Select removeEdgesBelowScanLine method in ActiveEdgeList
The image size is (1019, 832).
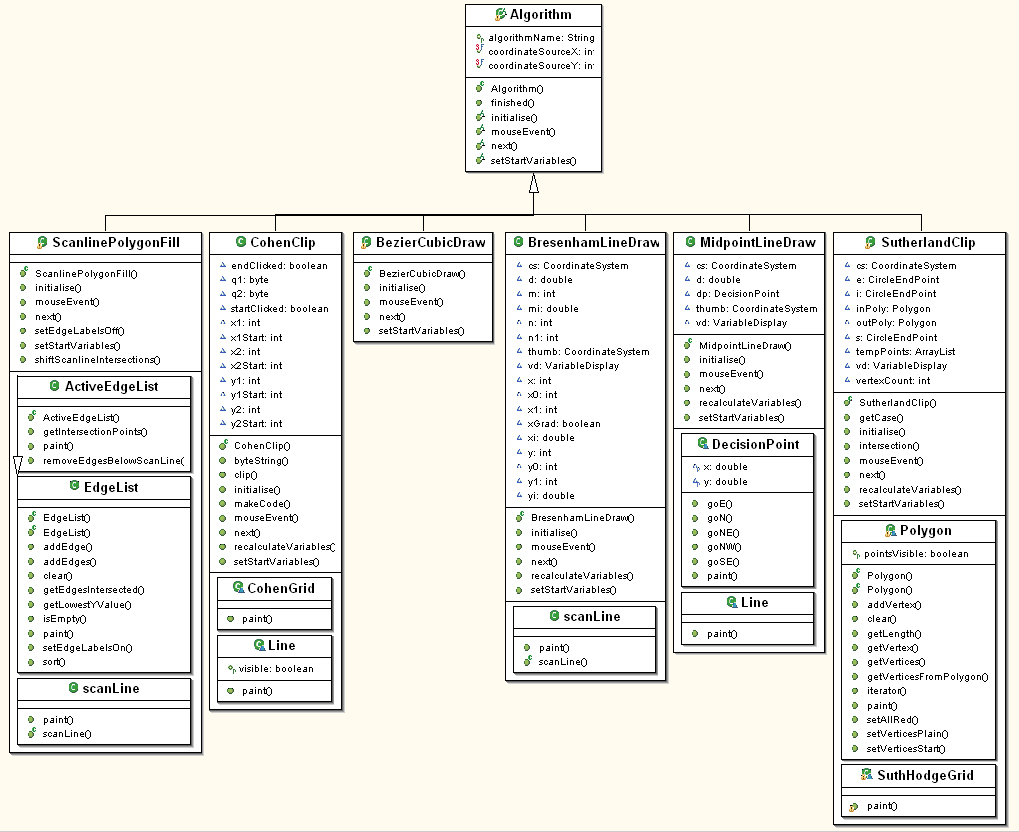[x=114, y=461]
